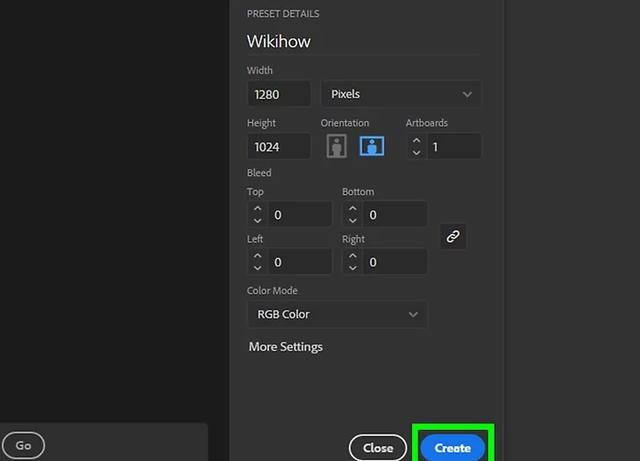Open the Pixels units dropdown
This screenshot has width=640, height=461.
[x=400, y=94]
